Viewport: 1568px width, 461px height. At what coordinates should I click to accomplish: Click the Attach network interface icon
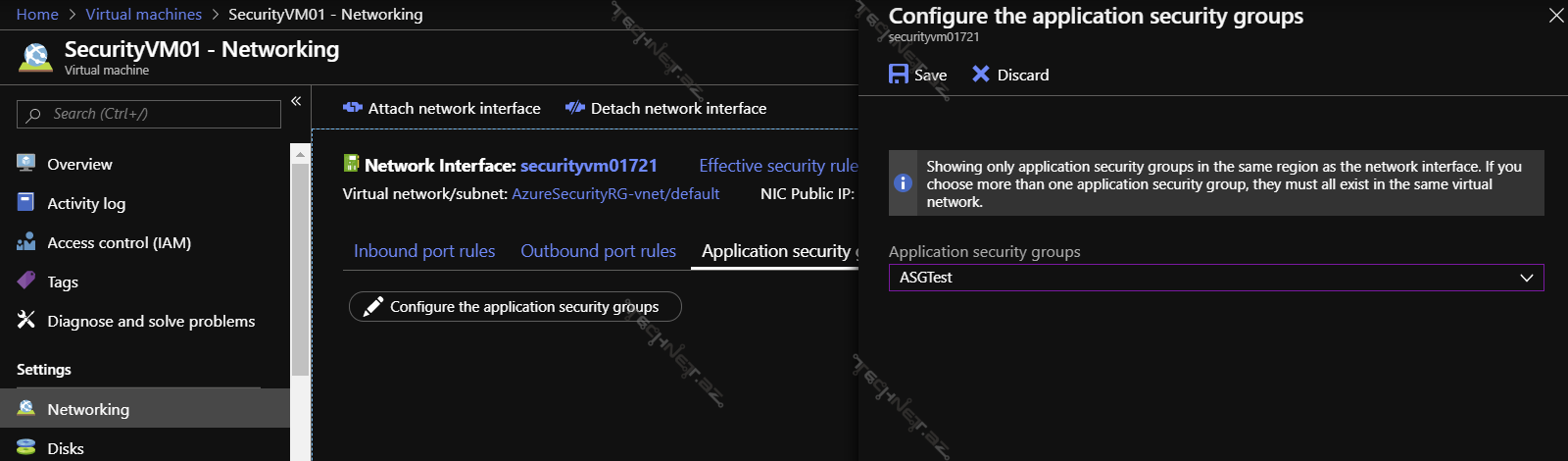[352, 108]
